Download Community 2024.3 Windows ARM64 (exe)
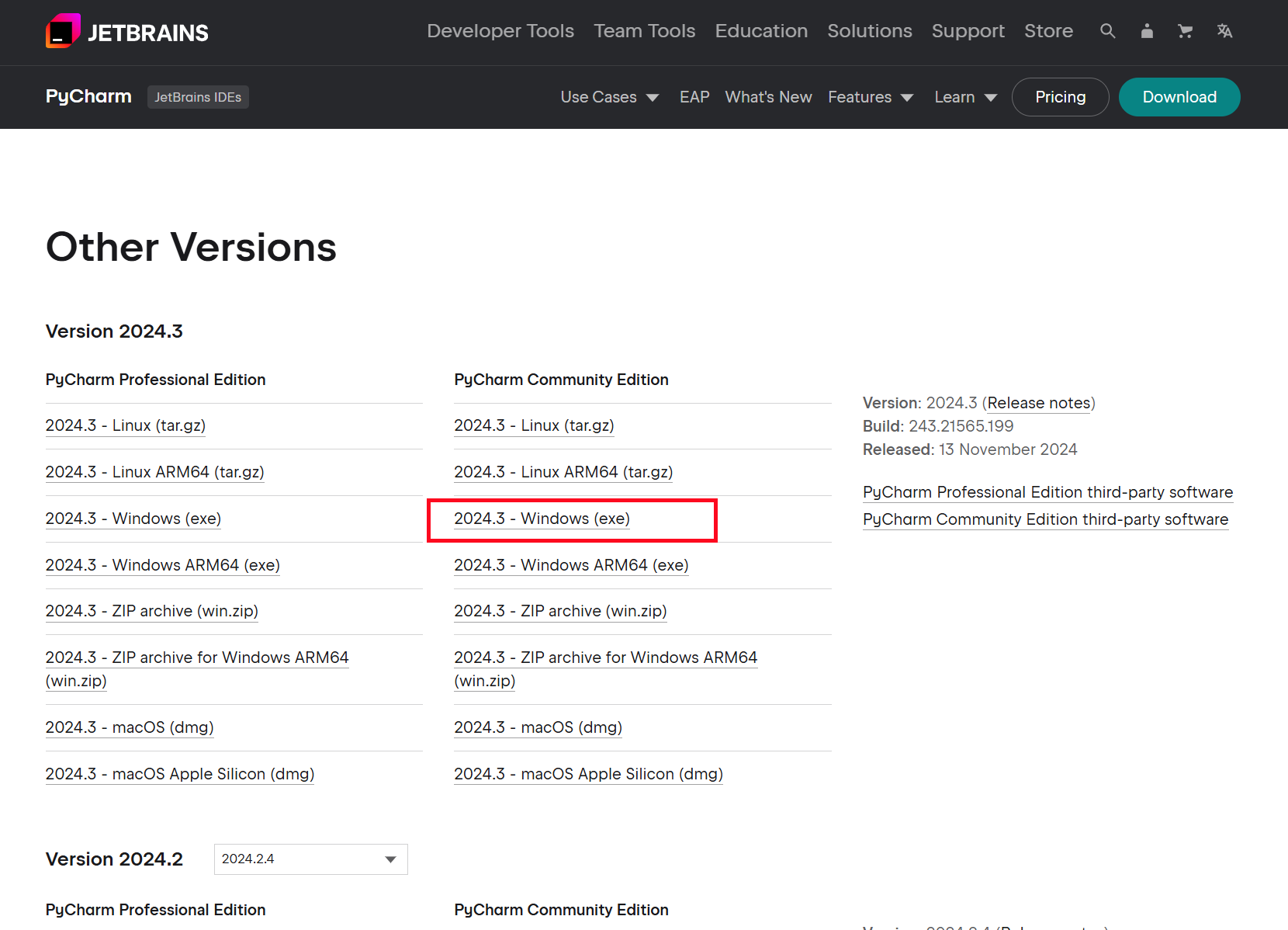This screenshot has height=930, width=1288. pyautogui.click(x=571, y=565)
